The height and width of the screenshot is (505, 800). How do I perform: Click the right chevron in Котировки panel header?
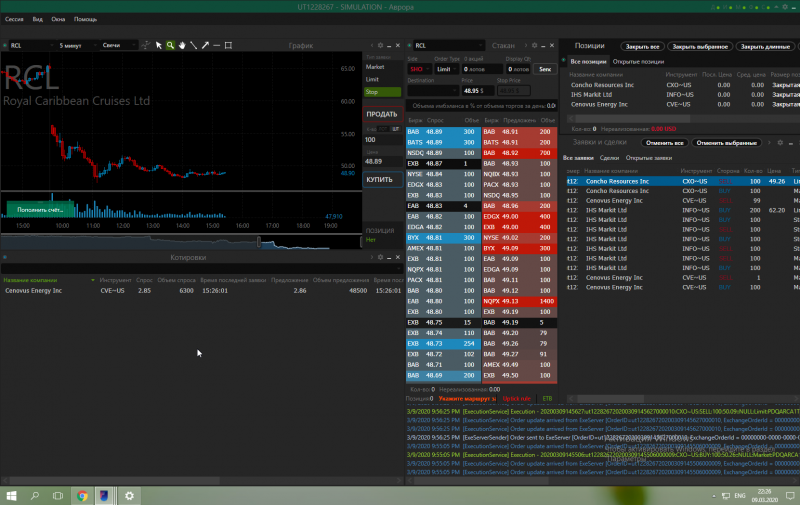pyautogui.click(x=371, y=257)
